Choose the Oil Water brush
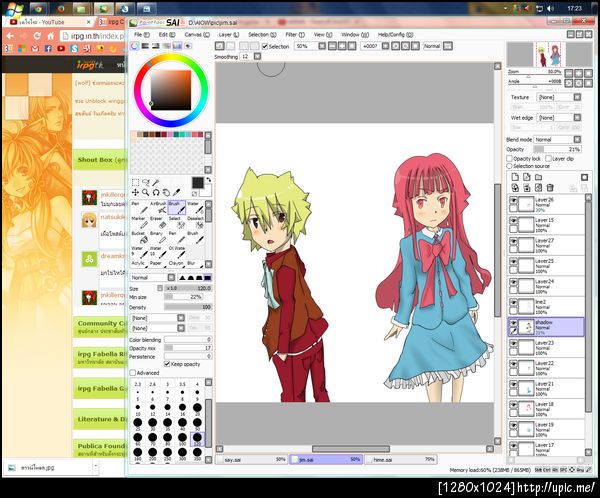The image size is (600, 498). click(177, 252)
